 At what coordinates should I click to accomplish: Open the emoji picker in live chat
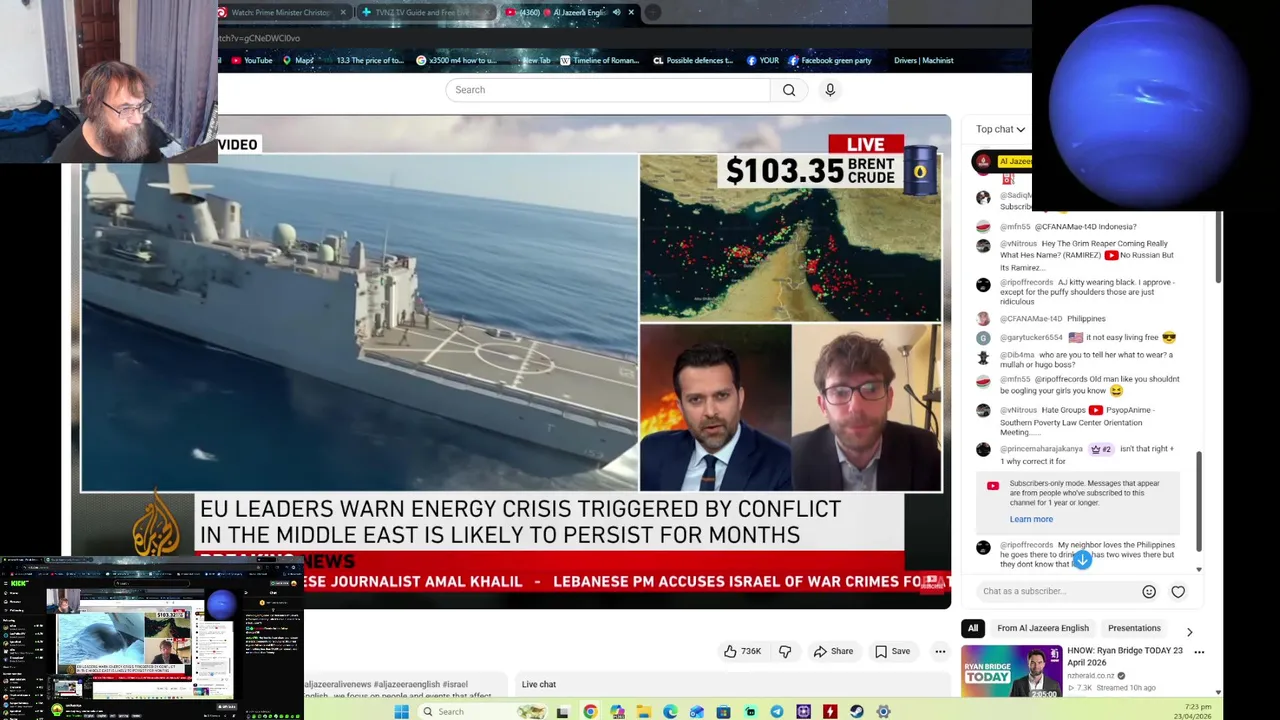tap(1149, 591)
